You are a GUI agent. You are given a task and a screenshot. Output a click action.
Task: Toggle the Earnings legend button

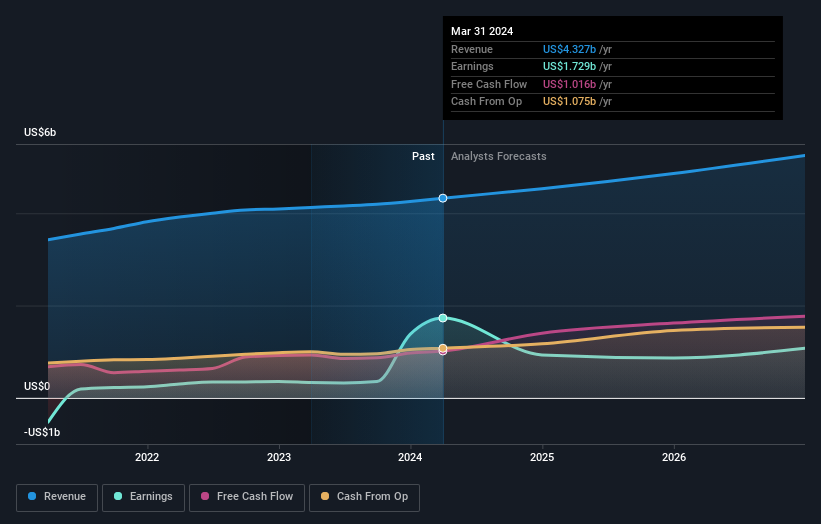(x=143, y=497)
